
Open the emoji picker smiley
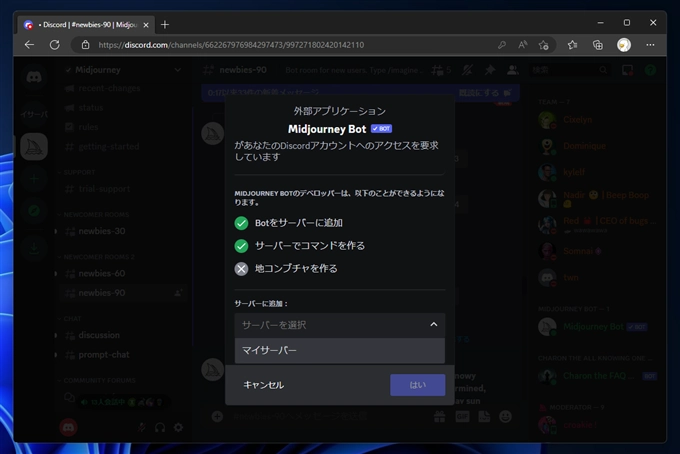pos(505,417)
